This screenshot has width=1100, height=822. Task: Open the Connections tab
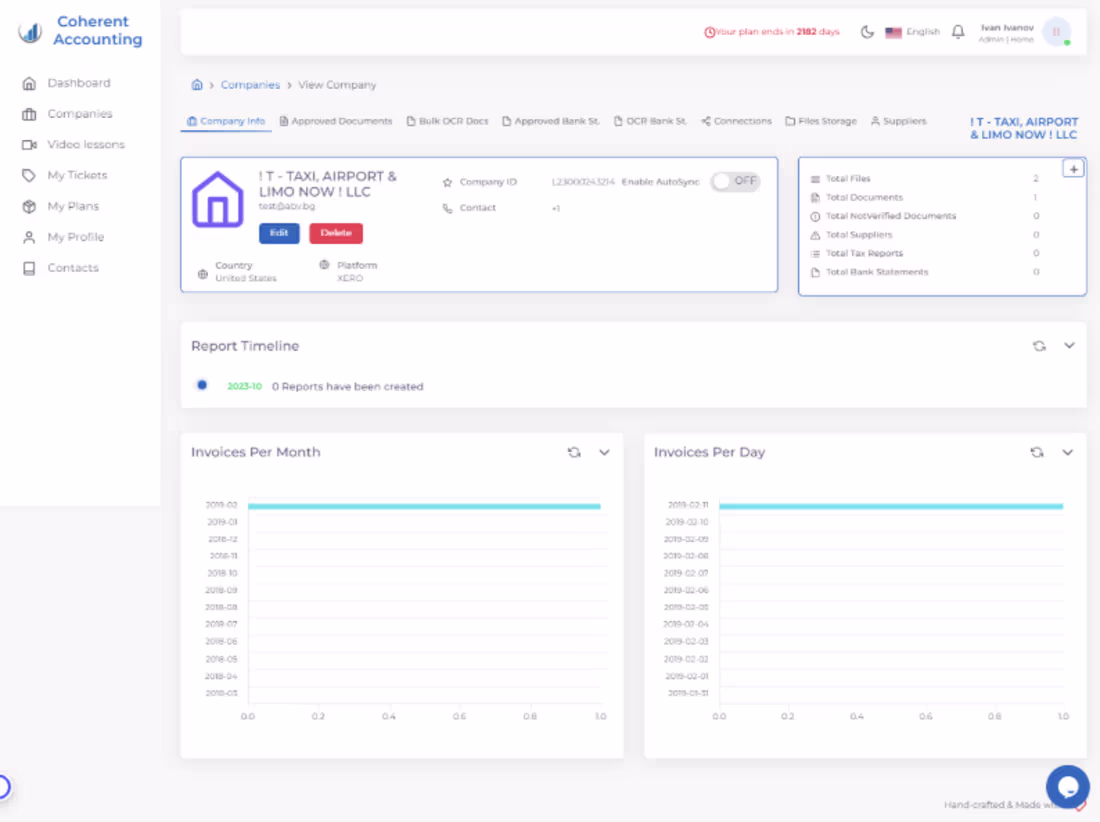(x=736, y=121)
